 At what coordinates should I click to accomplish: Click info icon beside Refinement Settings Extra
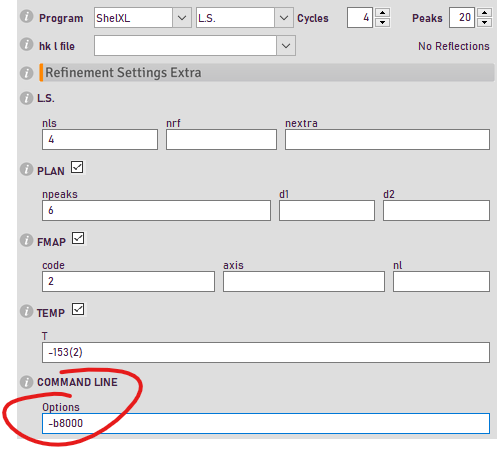coord(27,73)
